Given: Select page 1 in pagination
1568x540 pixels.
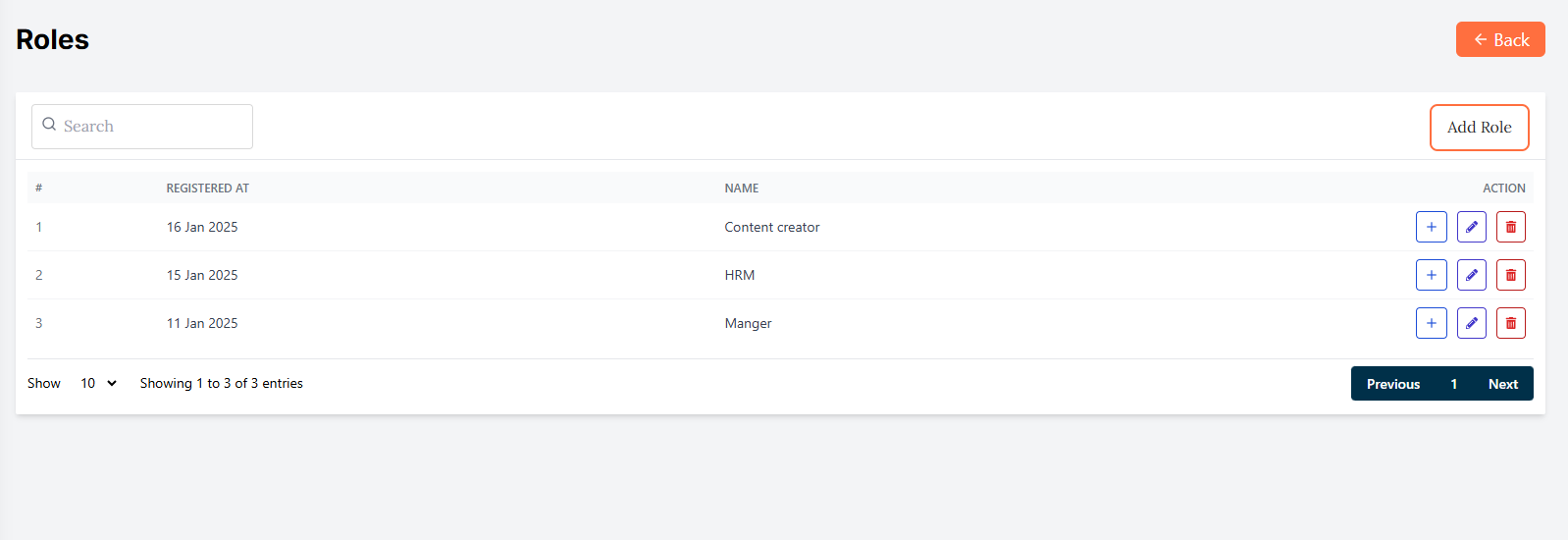Looking at the screenshot, I should coord(1453,384).
